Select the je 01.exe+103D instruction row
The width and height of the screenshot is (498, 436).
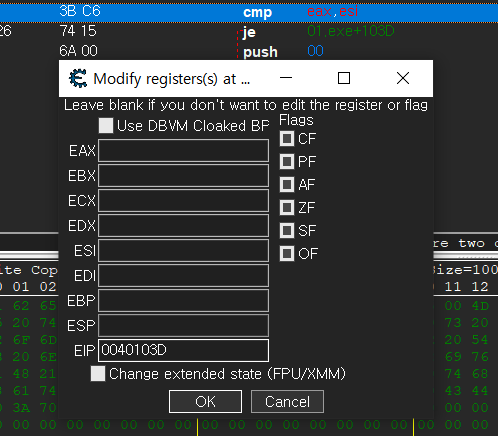coord(249,32)
